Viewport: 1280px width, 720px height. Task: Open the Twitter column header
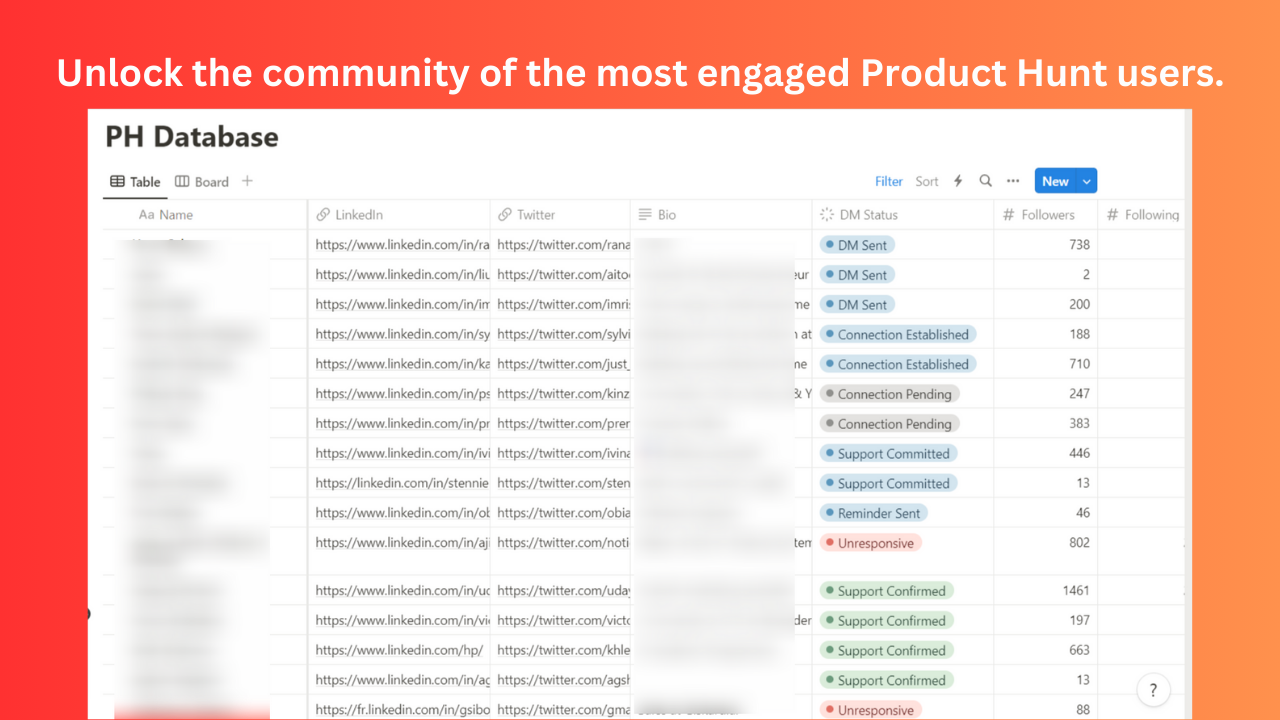click(x=526, y=215)
